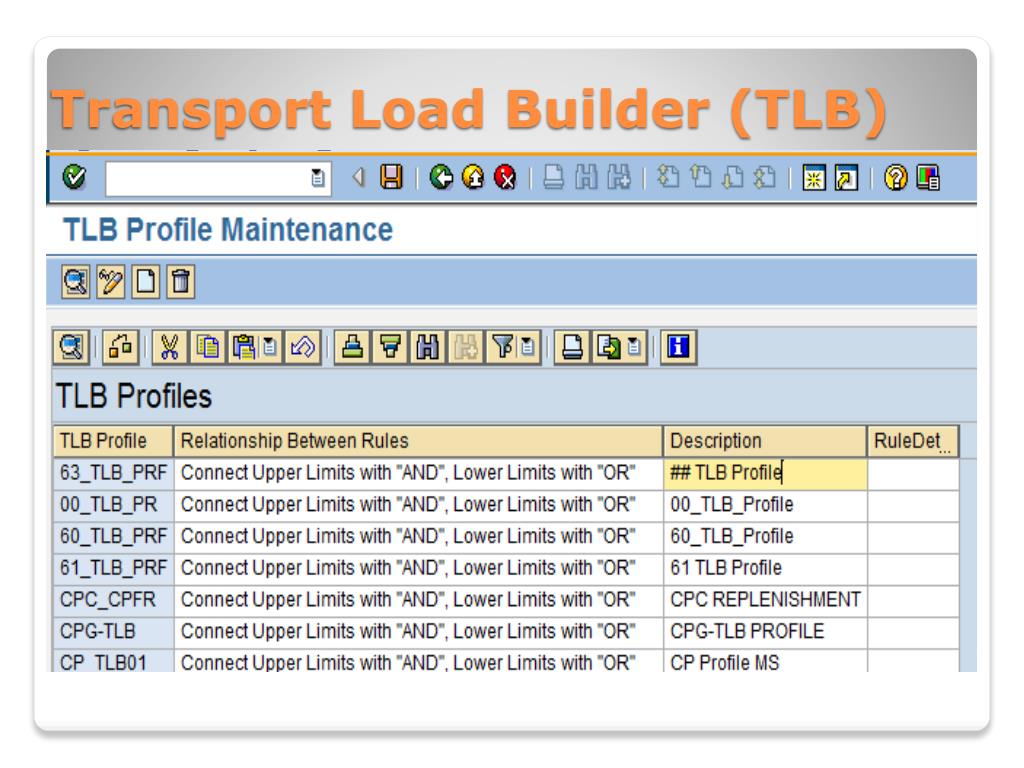Click the Paste clipboard icon
Screen dimensions: 1024x768
tap(244, 347)
